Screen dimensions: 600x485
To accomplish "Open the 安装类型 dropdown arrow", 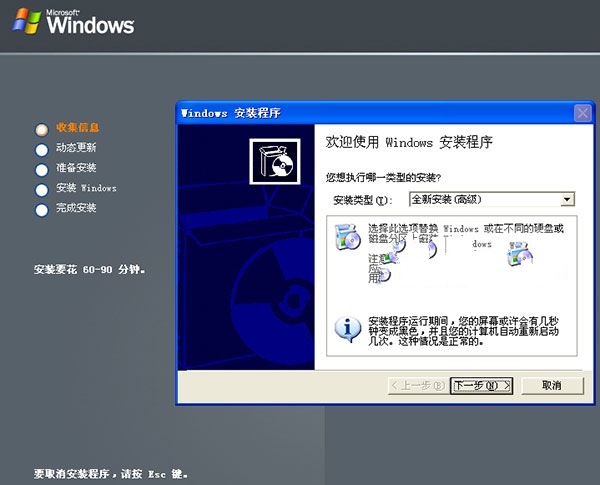I will (567, 199).
